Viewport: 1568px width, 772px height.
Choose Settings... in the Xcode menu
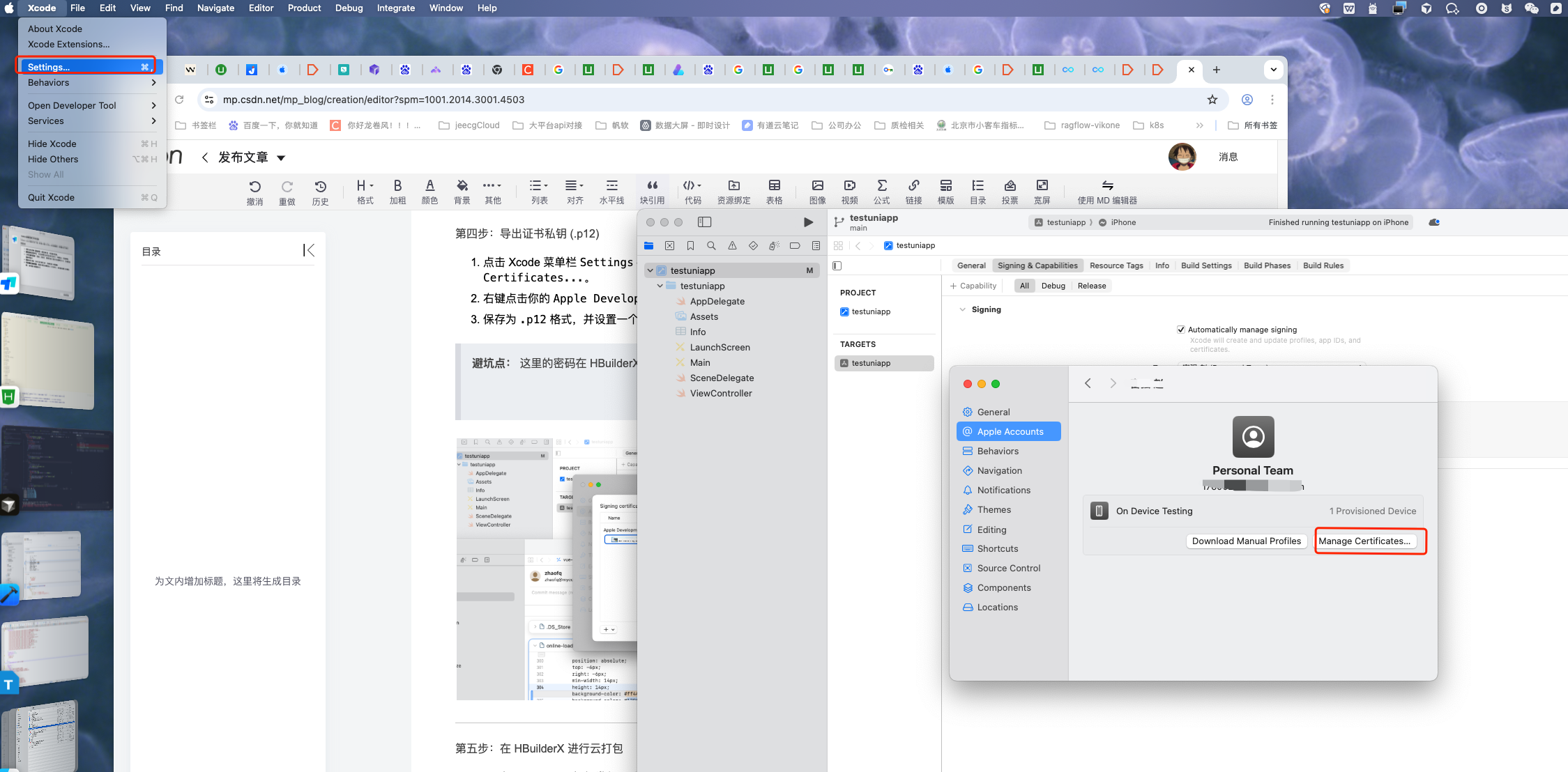click(49, 67)
